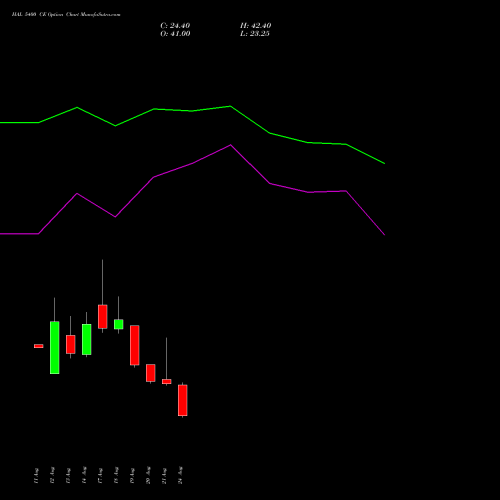This screenshot has width=500, height=500.
Task: Click the green candle above 14 Aug
Action: 87,339
